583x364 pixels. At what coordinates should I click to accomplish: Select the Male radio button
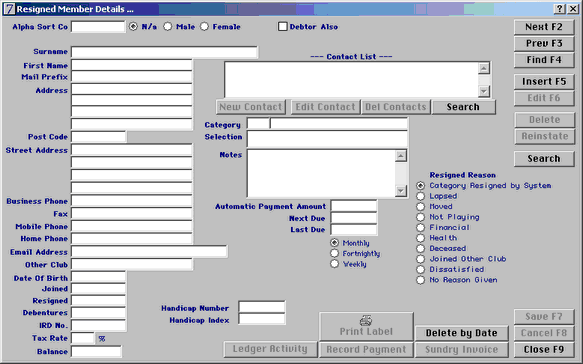coord(168,27)
